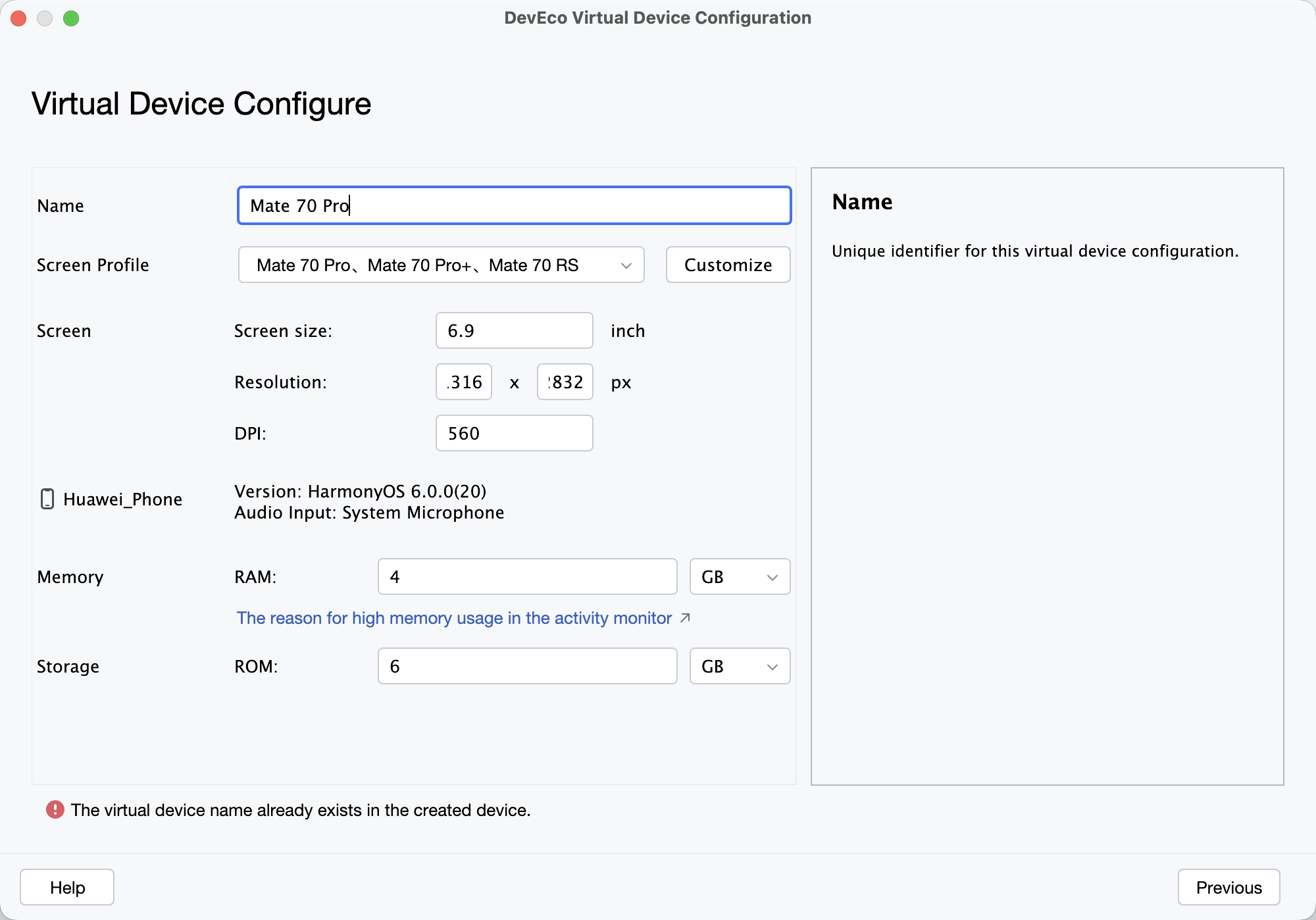The image size is (1316, 920).
Task: Expand the RAM unit GB dropdown
Action: 739,576
